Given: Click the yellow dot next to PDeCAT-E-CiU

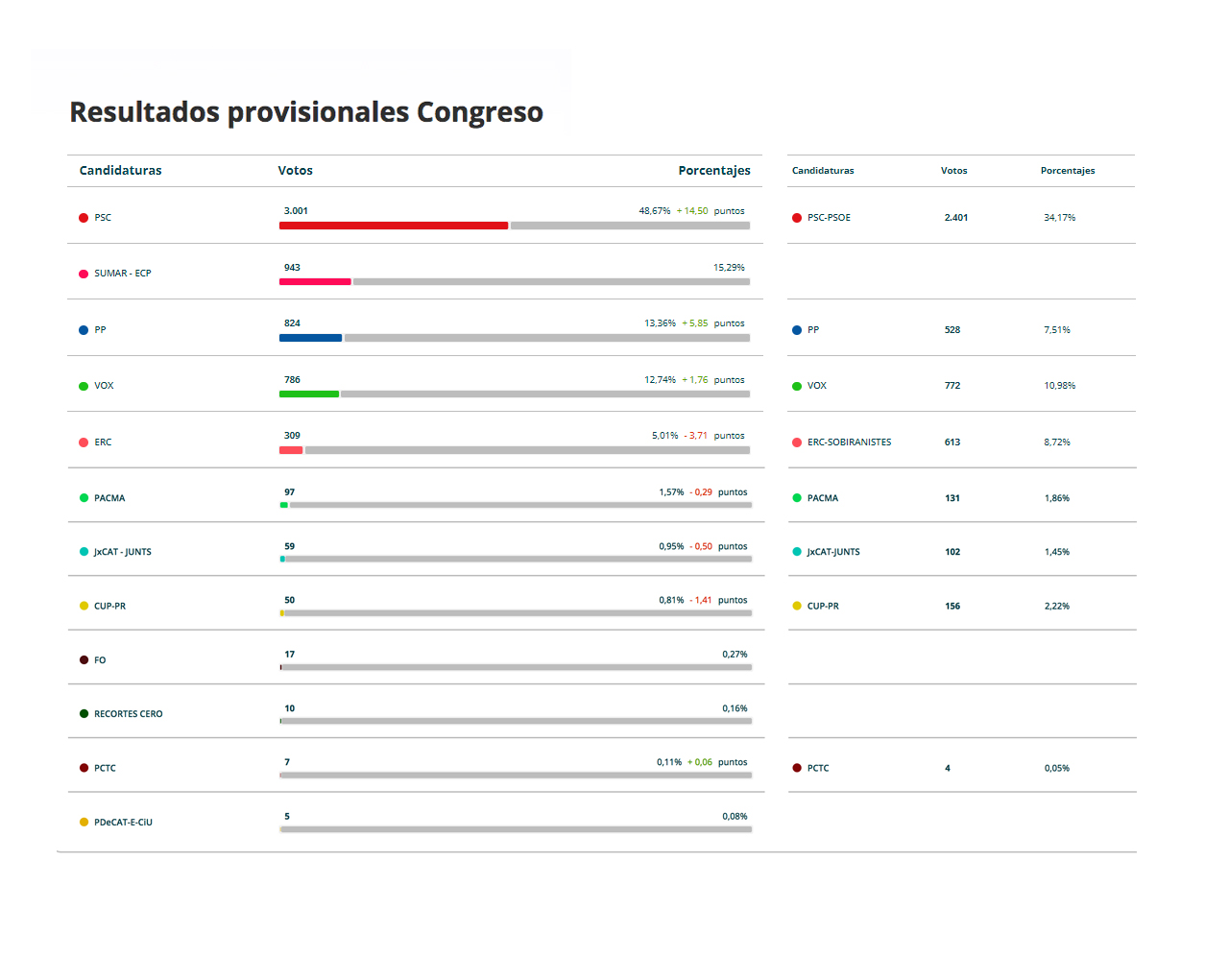Looking at the screenshot, I should pos(84,823).
